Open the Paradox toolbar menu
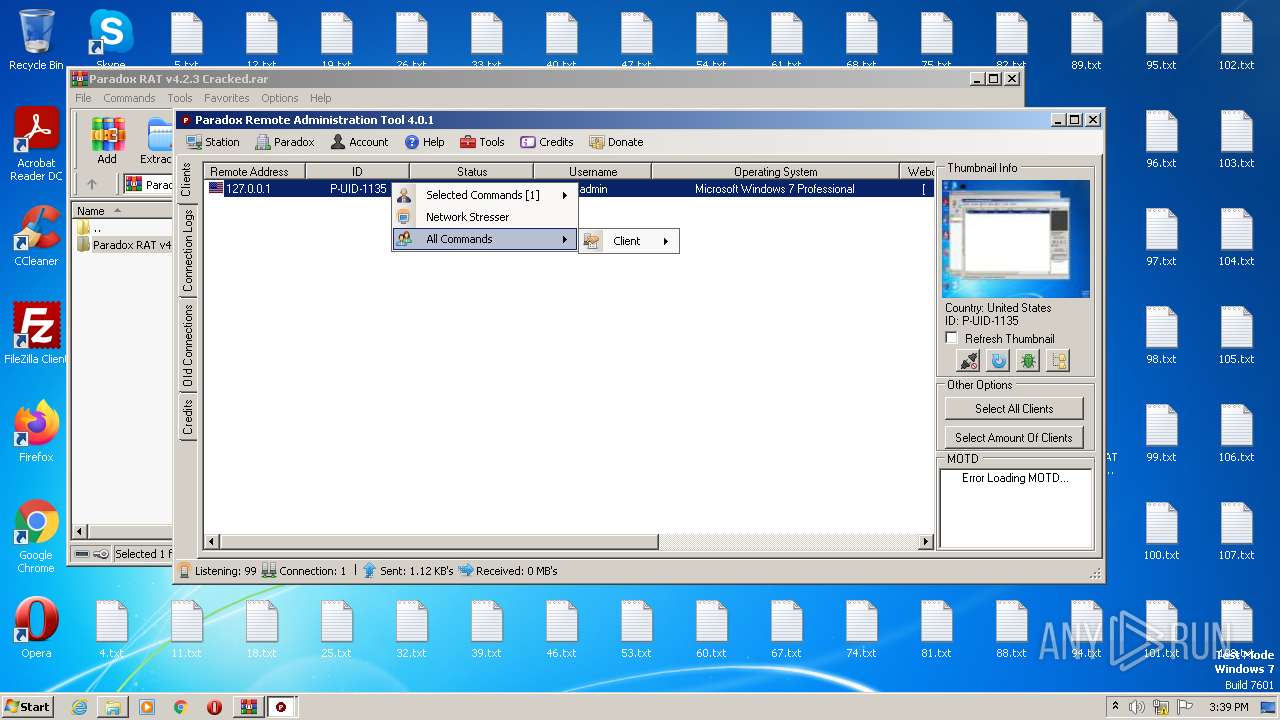Screen dimensions: 1280x720 click(285, 142)
